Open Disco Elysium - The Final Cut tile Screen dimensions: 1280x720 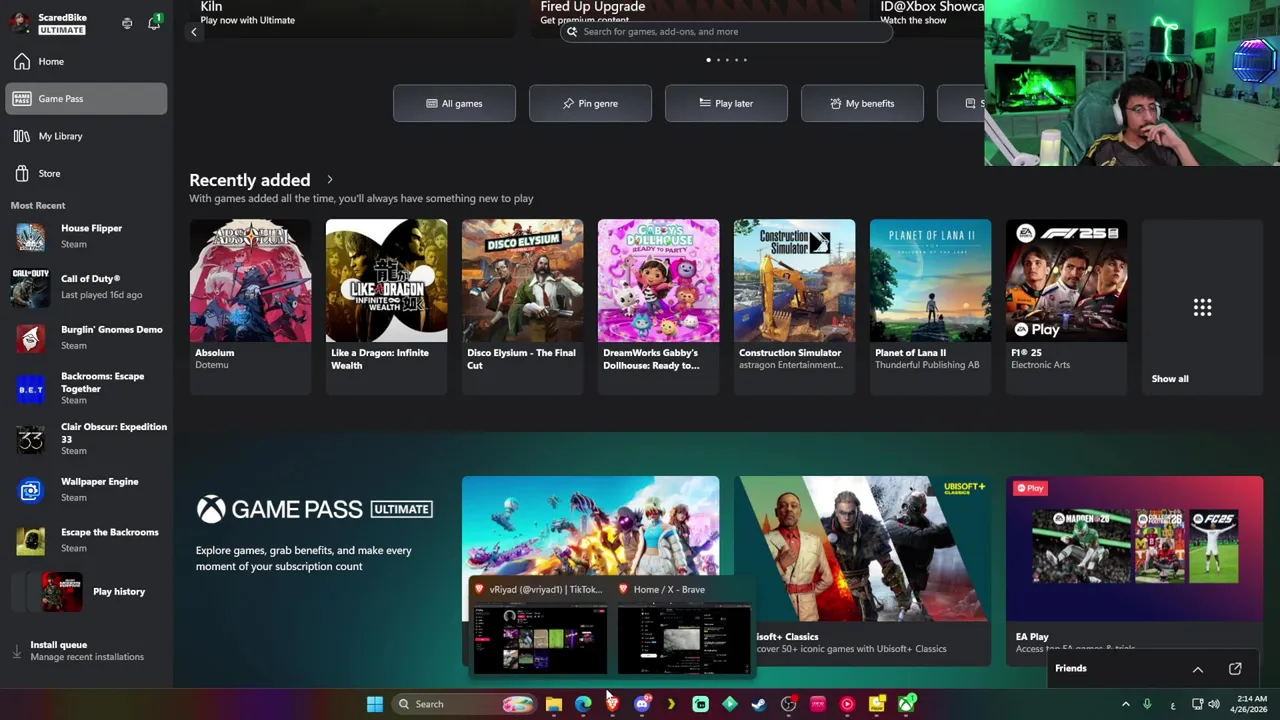pyautogui.click(x=522, y=306)
